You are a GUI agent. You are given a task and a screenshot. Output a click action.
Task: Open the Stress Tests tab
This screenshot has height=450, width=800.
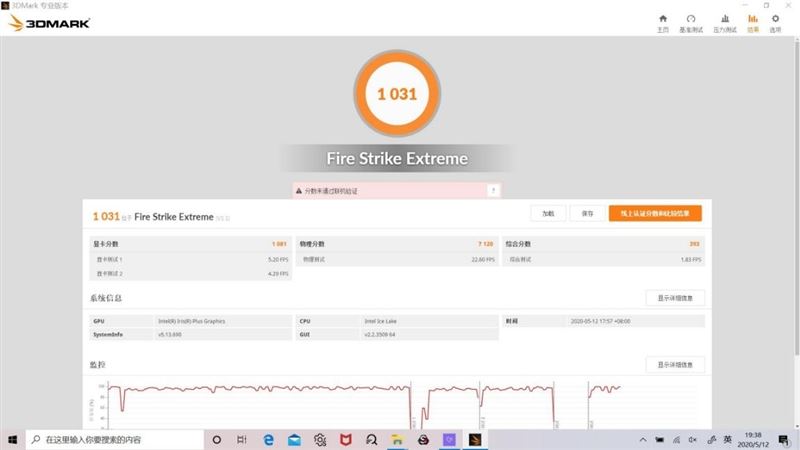724,23
